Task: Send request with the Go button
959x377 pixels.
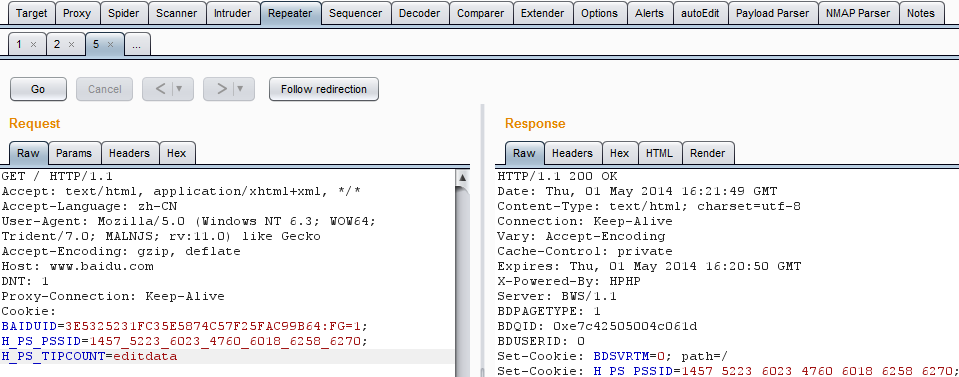Action: coord(38,89)
